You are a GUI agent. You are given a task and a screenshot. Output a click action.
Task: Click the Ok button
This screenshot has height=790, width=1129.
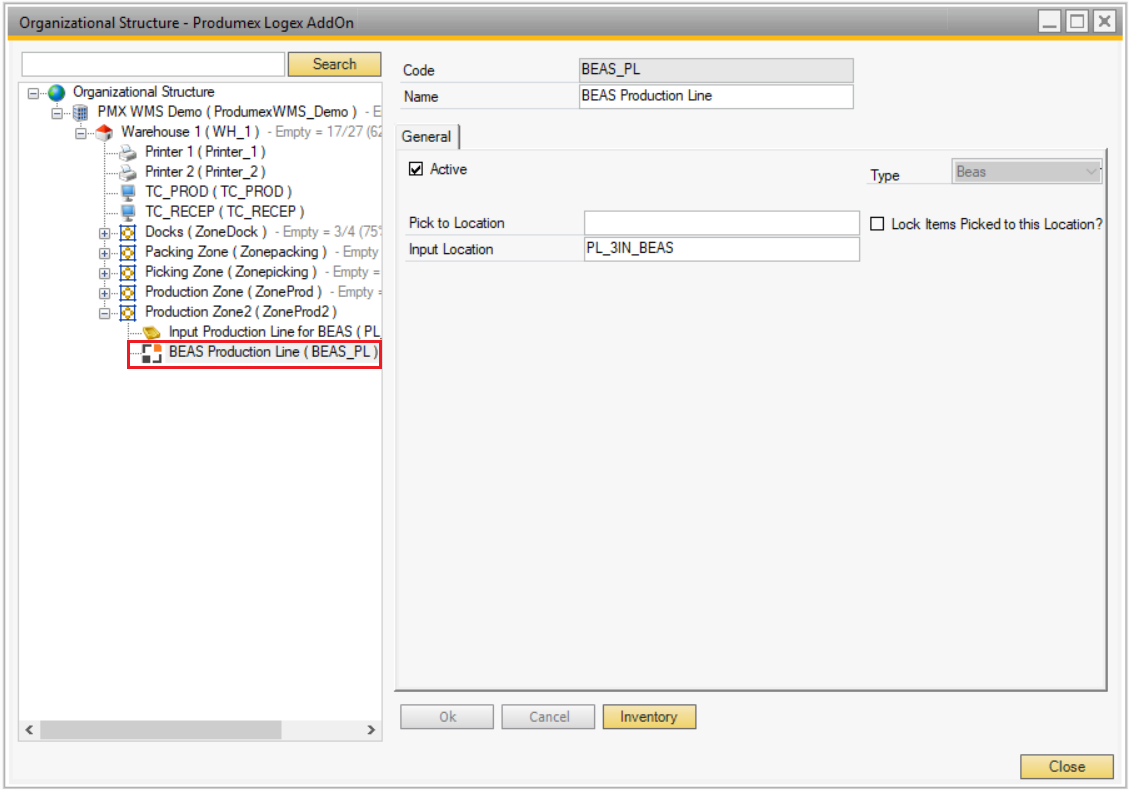(x=447, y=717)
